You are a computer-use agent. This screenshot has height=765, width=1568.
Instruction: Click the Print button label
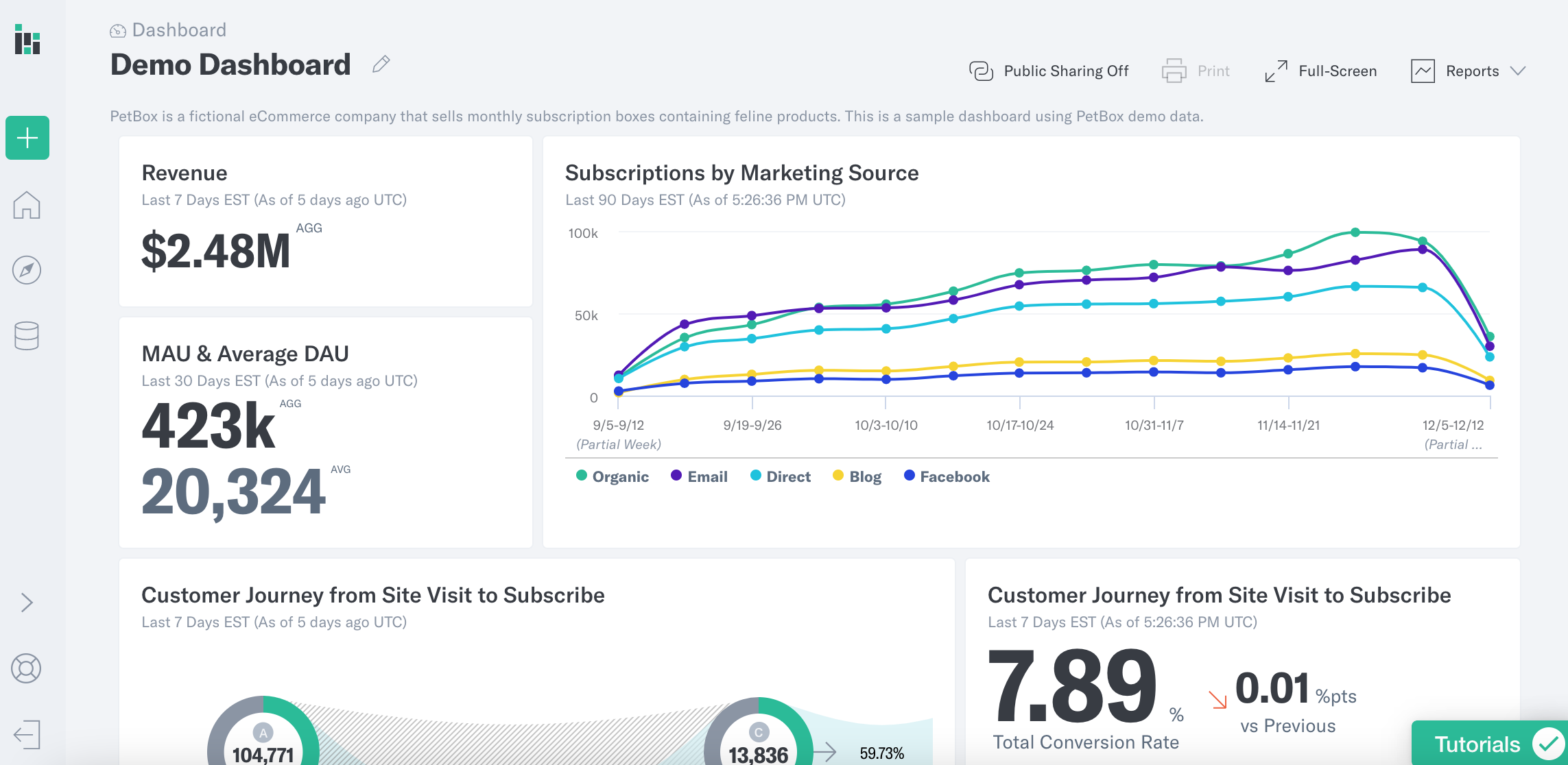(1213, 71)
